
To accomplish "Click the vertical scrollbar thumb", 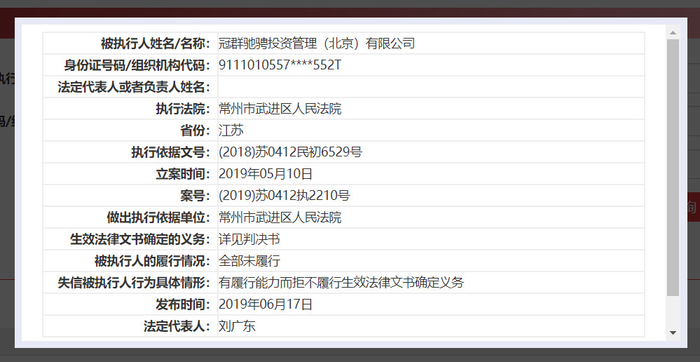I will (673, 167).
